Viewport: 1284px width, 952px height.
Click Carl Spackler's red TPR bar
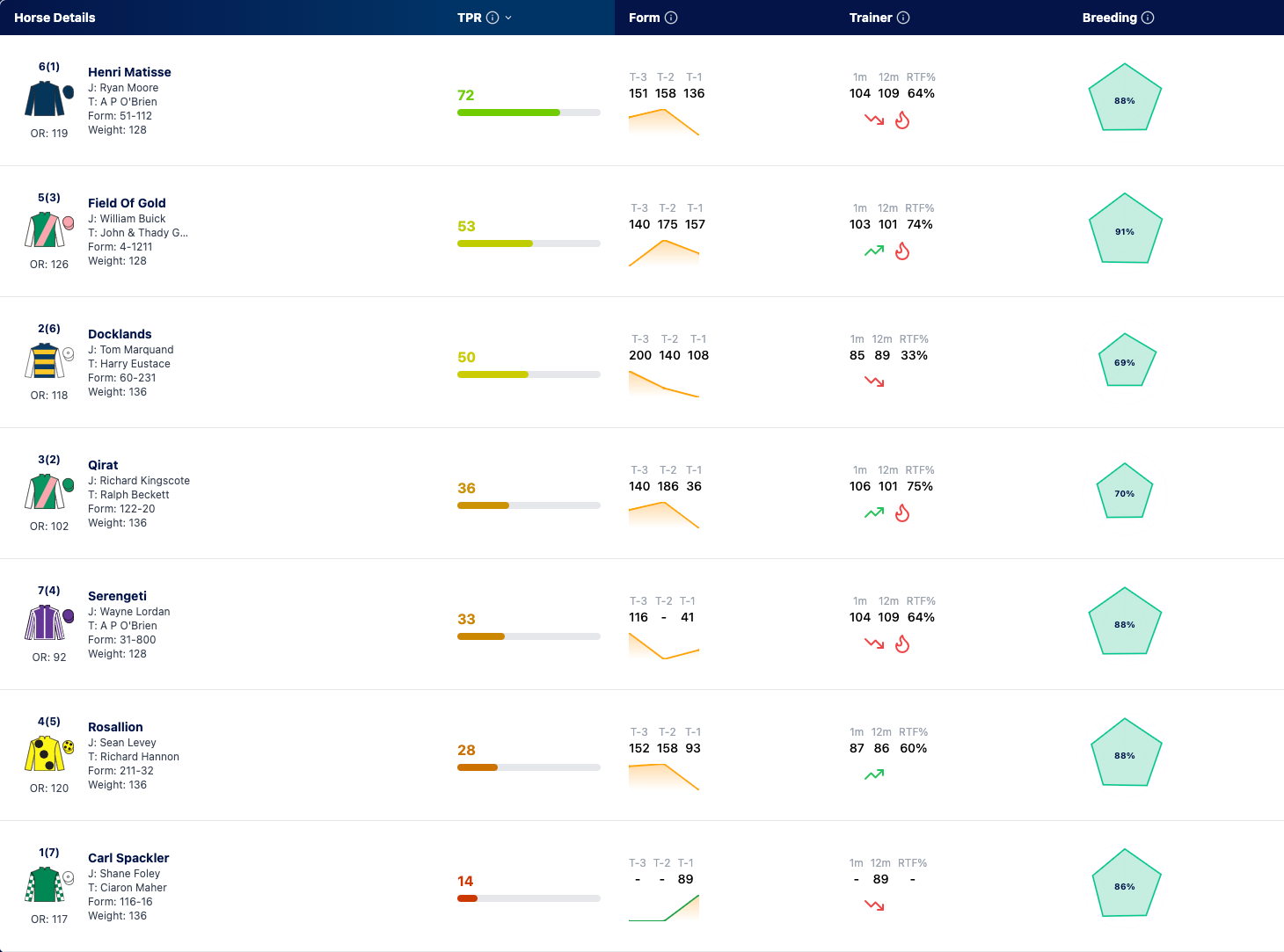pos(529,898)
